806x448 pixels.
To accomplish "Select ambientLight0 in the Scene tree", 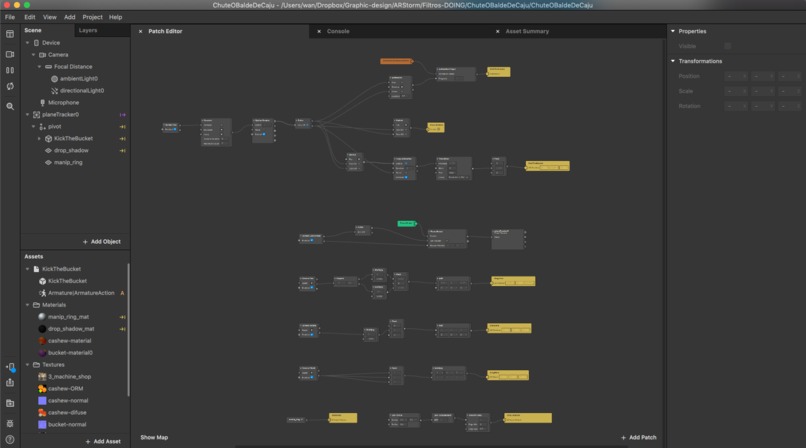I will (79, 79).
